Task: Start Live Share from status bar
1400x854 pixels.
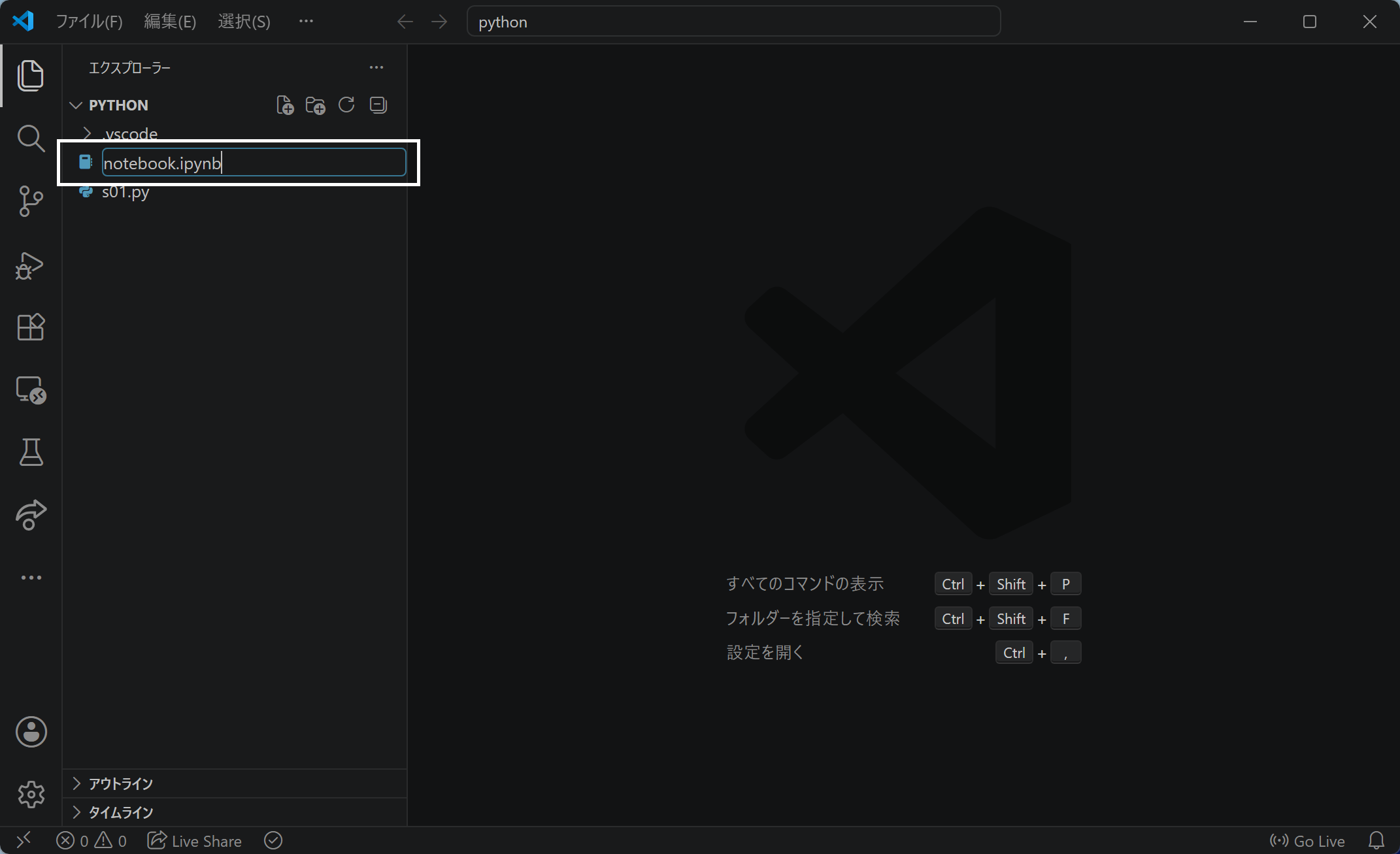Action: click(194, 841)
